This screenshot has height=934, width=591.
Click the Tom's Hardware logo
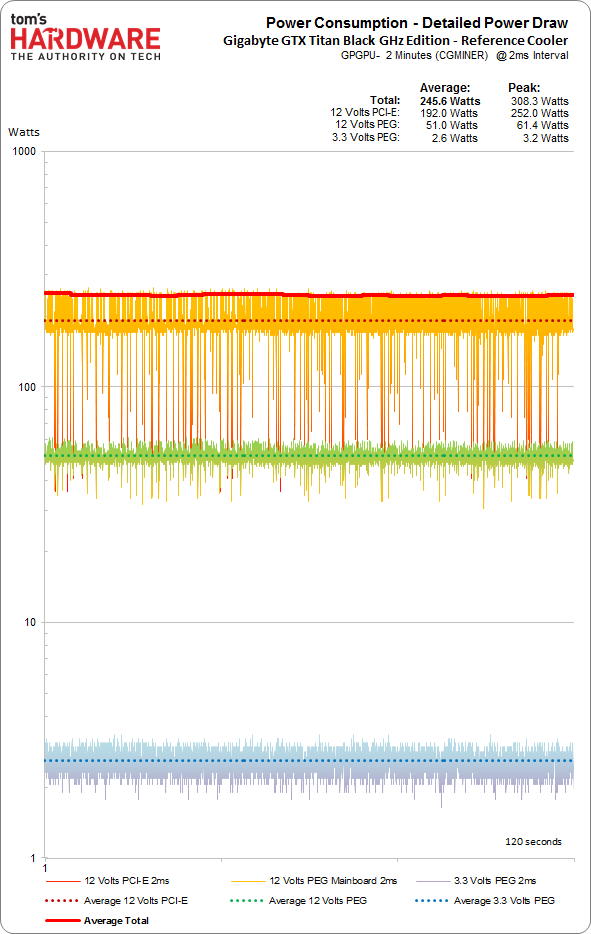pos(86,37)
